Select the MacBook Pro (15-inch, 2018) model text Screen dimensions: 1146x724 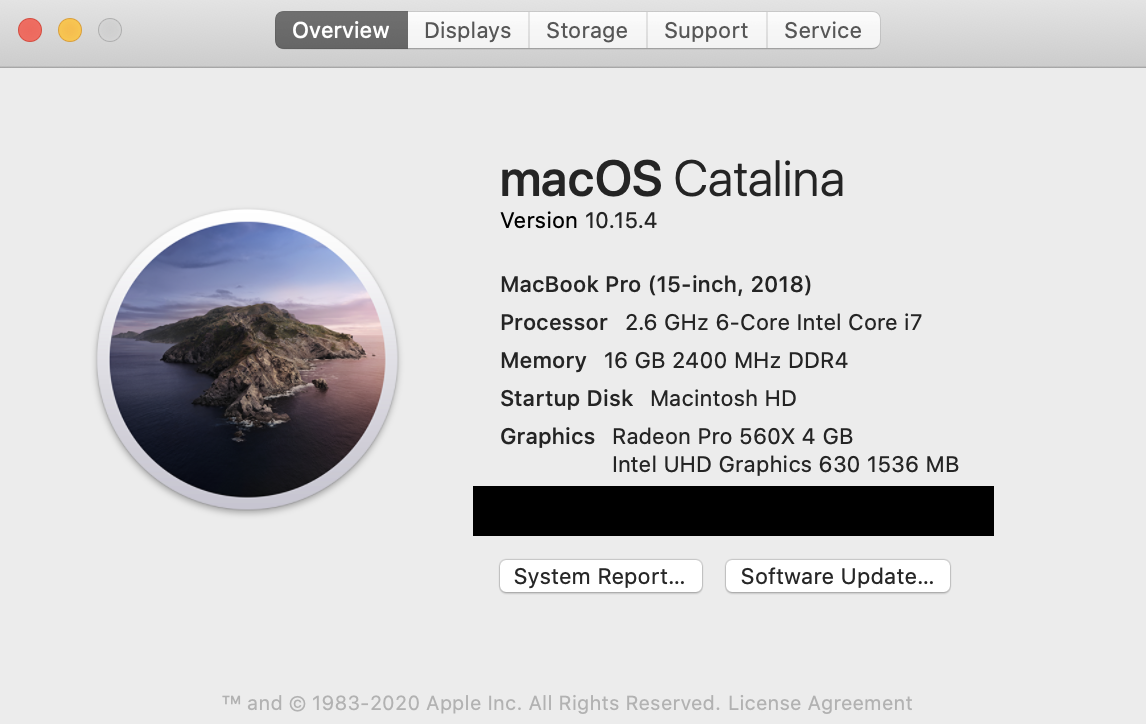656,284
